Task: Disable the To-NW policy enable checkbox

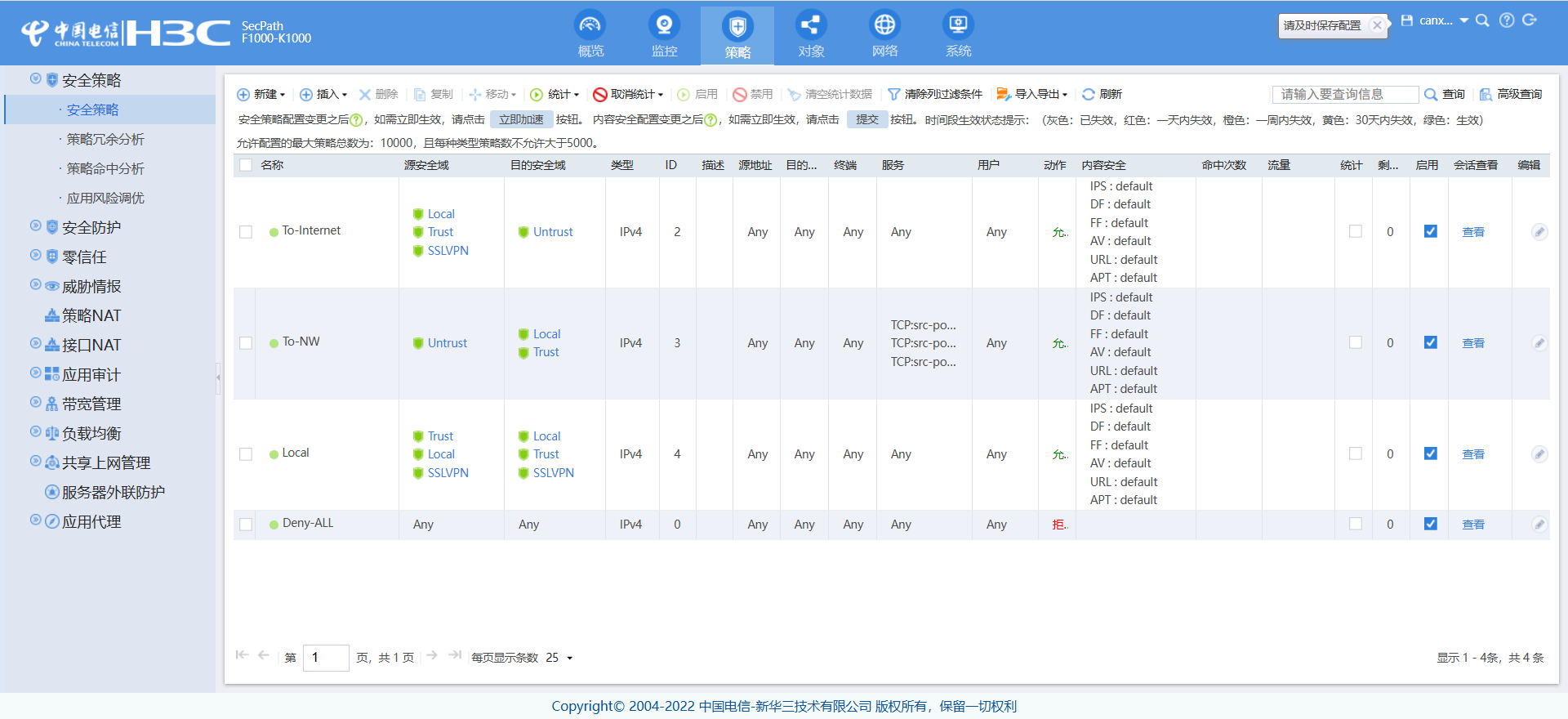Action: pos(1431,342)
